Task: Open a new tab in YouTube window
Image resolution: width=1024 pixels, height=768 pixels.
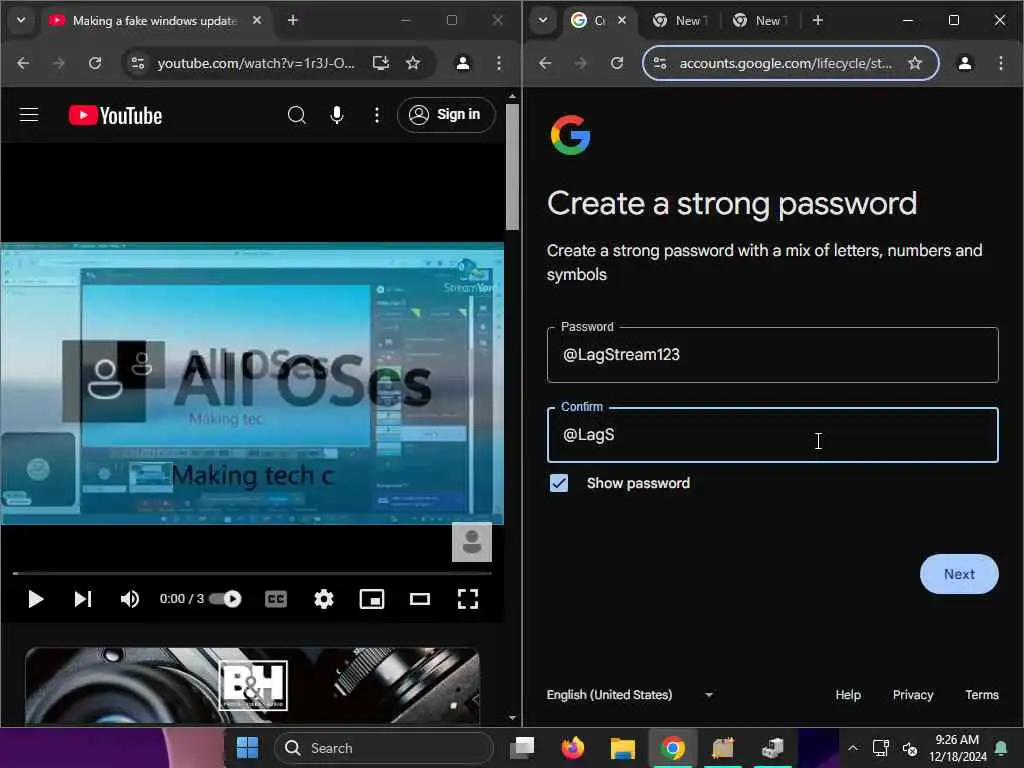Action: (293, 20)
